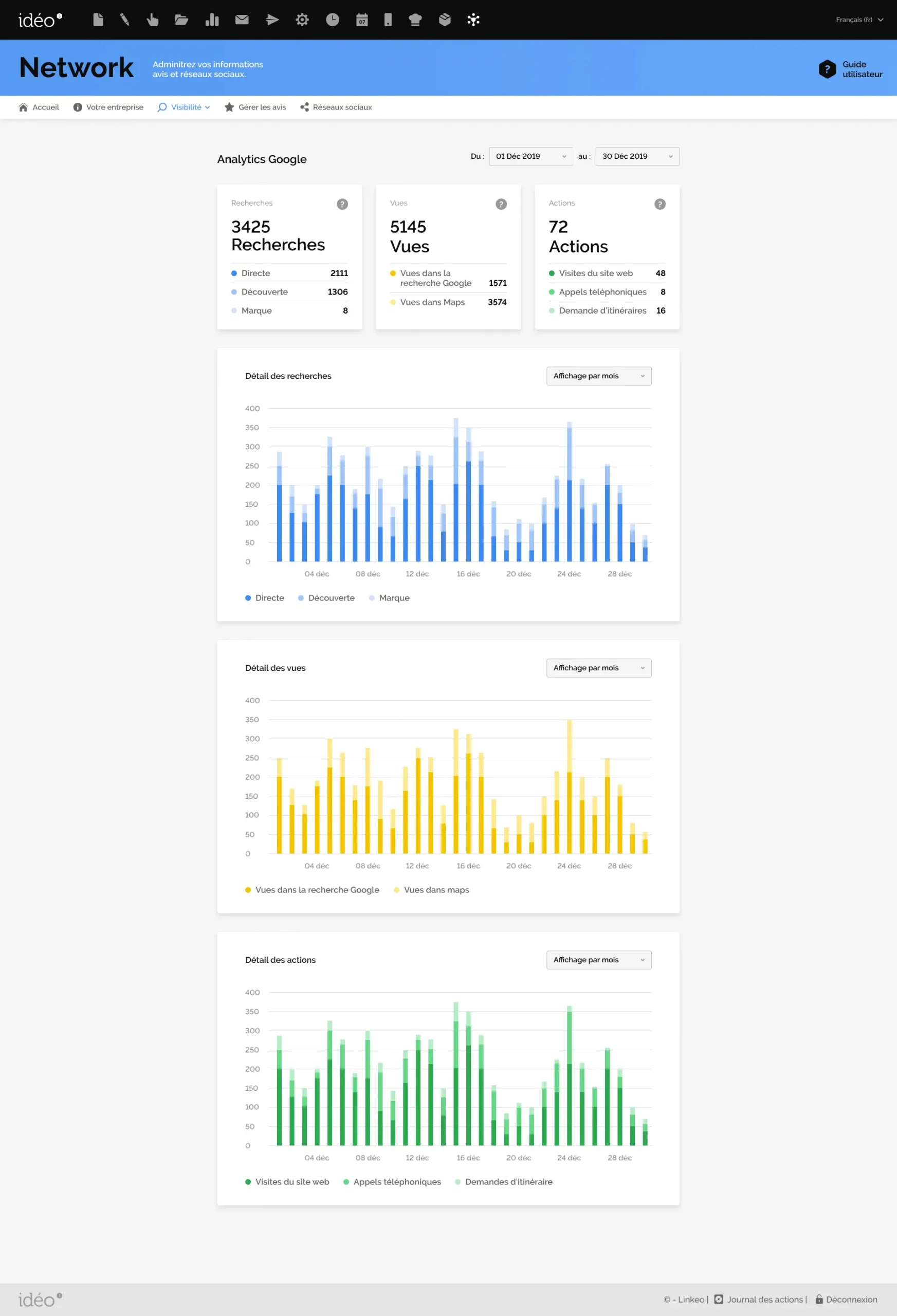This screenshot has height=1316, width=897.
Task: Click the help icon on Recherches card
Action: [x=342, y=204]
